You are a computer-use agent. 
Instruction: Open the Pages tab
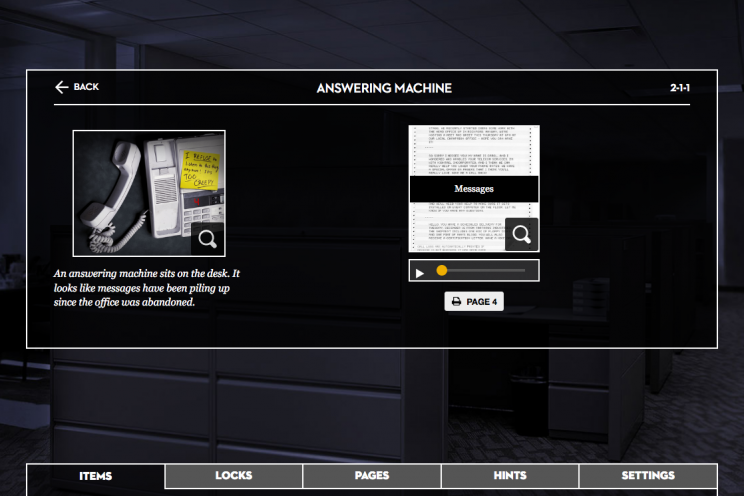coord(372,476)
